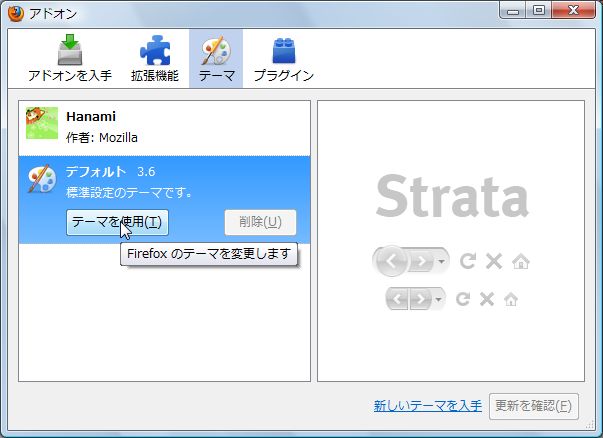Image resolution: width=603 pixels, height=438 pixels.
Task: Select the テーマ tab
Action: tap(216, 58)
